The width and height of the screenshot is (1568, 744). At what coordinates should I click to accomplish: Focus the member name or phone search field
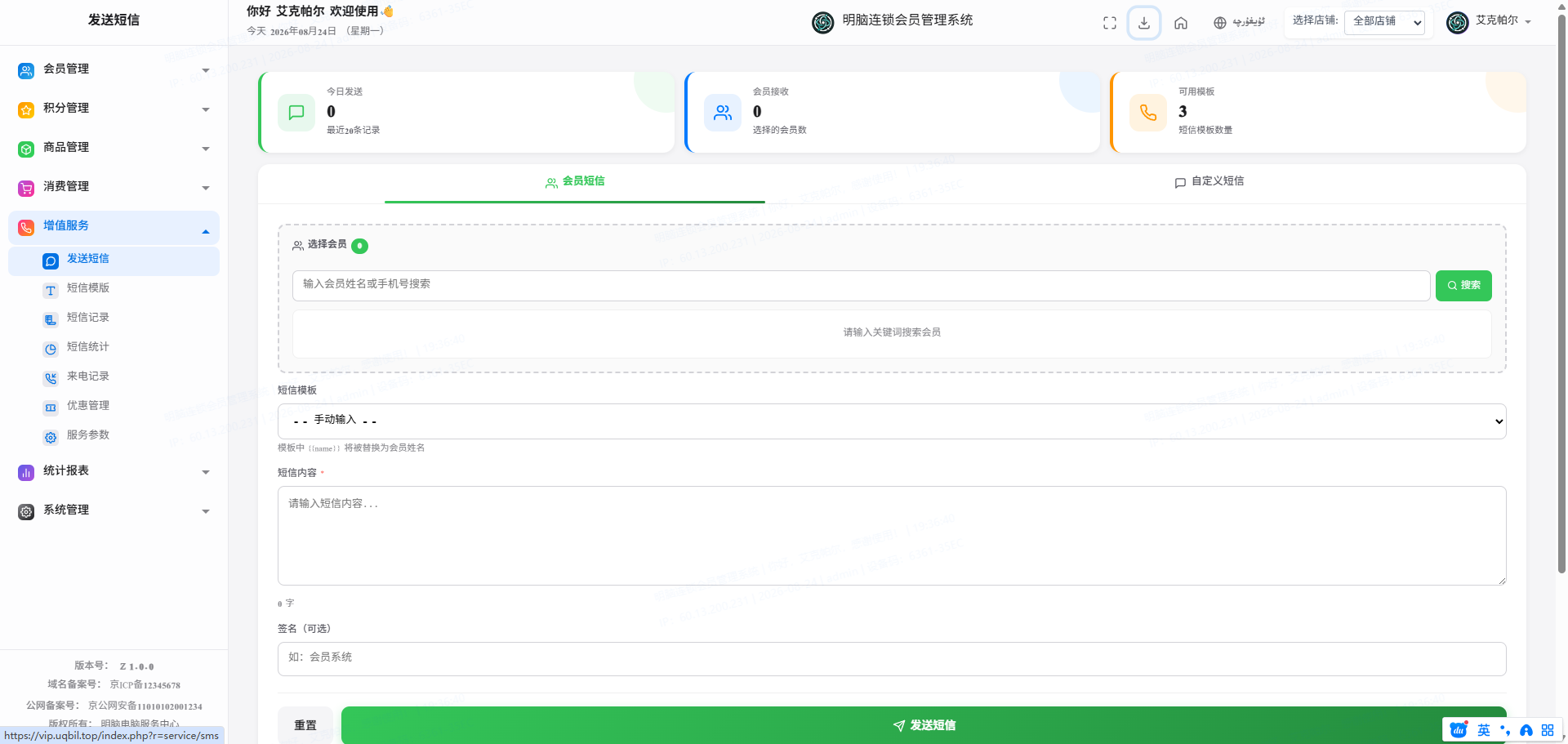(x=861, y=286)
